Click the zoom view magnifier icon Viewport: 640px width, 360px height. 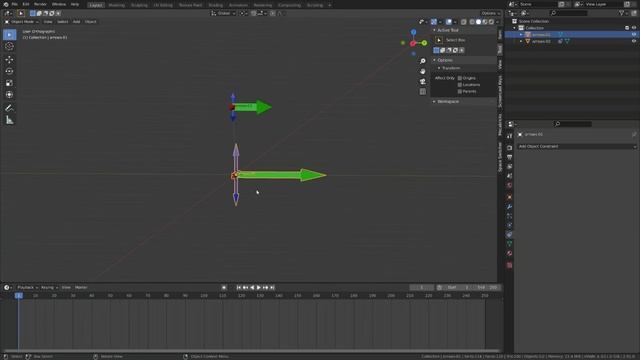tap(423, 61)
